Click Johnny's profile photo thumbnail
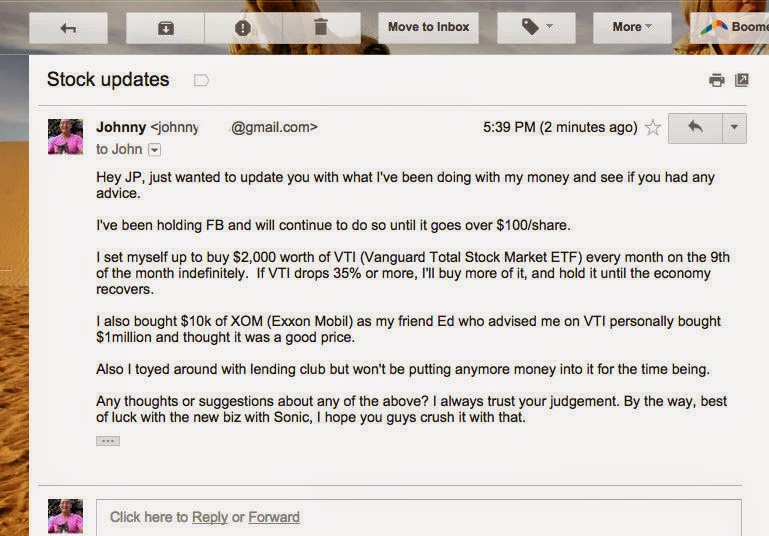 click(66, 136)
